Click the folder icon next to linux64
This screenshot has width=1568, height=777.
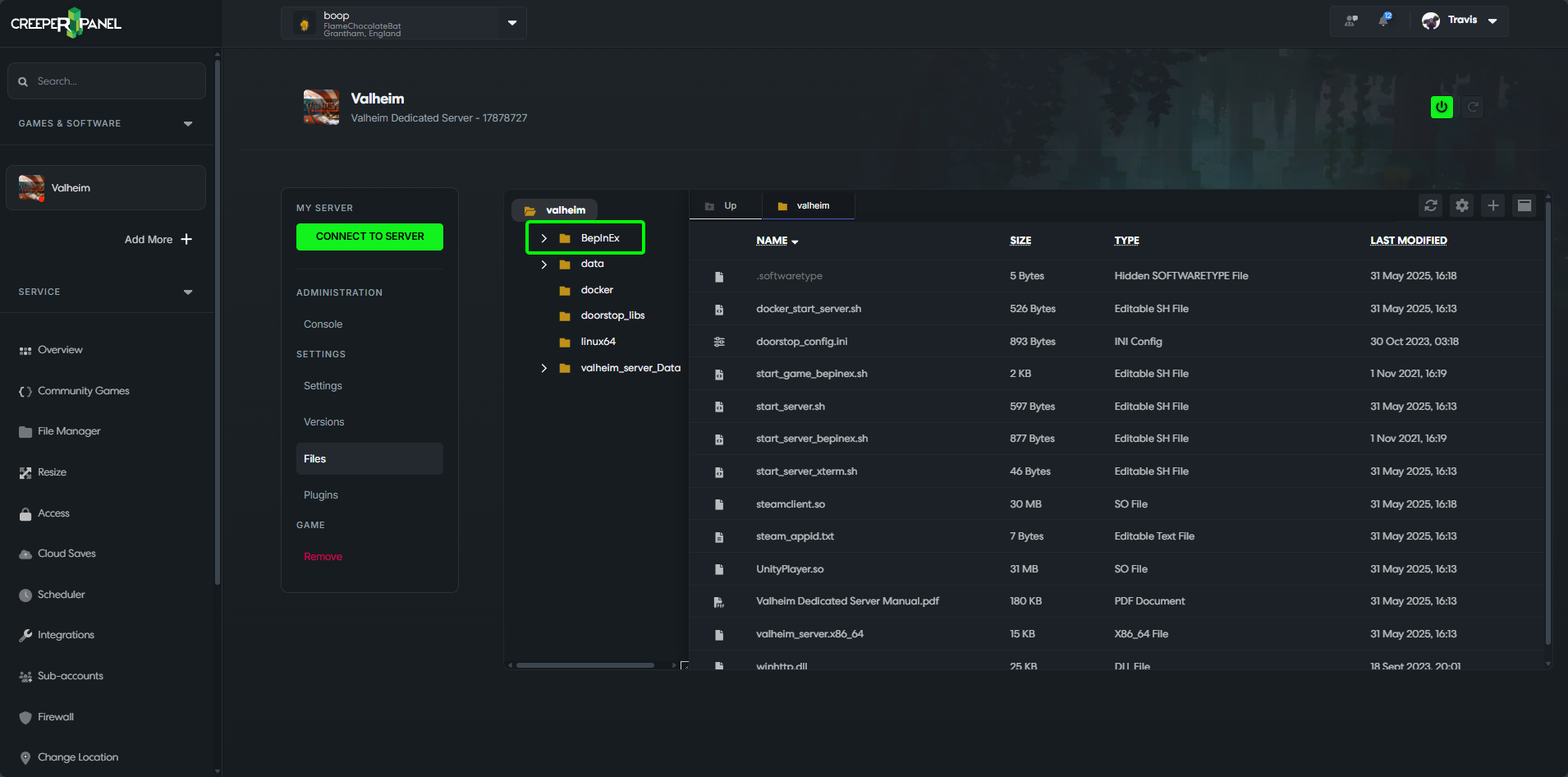(x=565, y=343)
